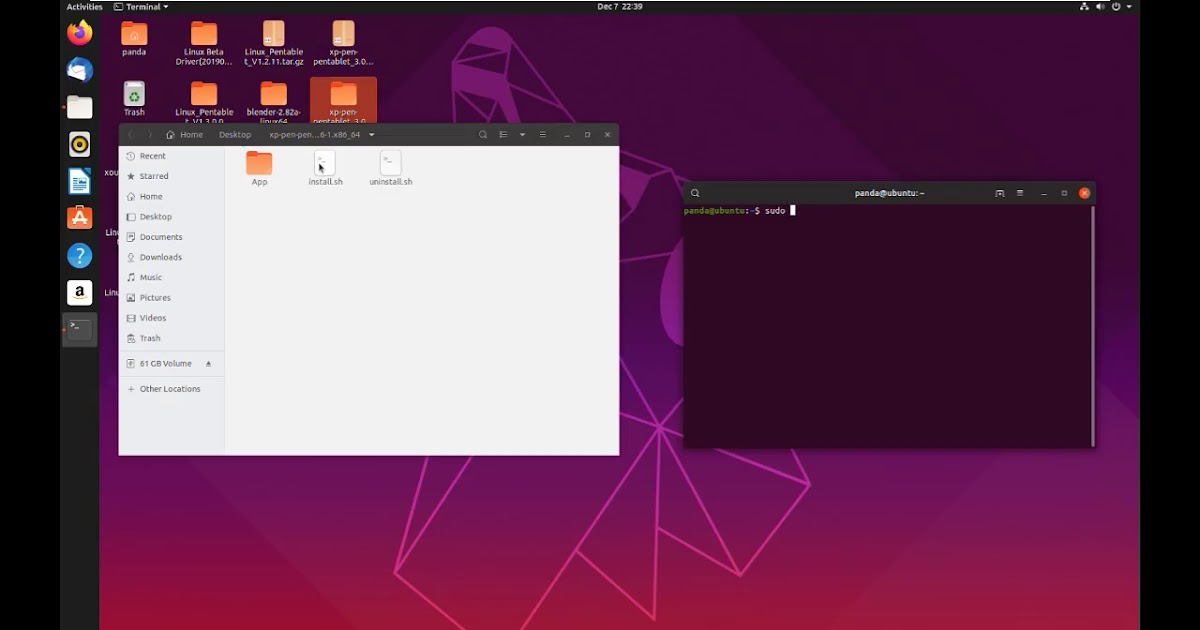Open Music in Files sidebar
The width and height of the screenshot is (1200, 630).
(172, 277)
